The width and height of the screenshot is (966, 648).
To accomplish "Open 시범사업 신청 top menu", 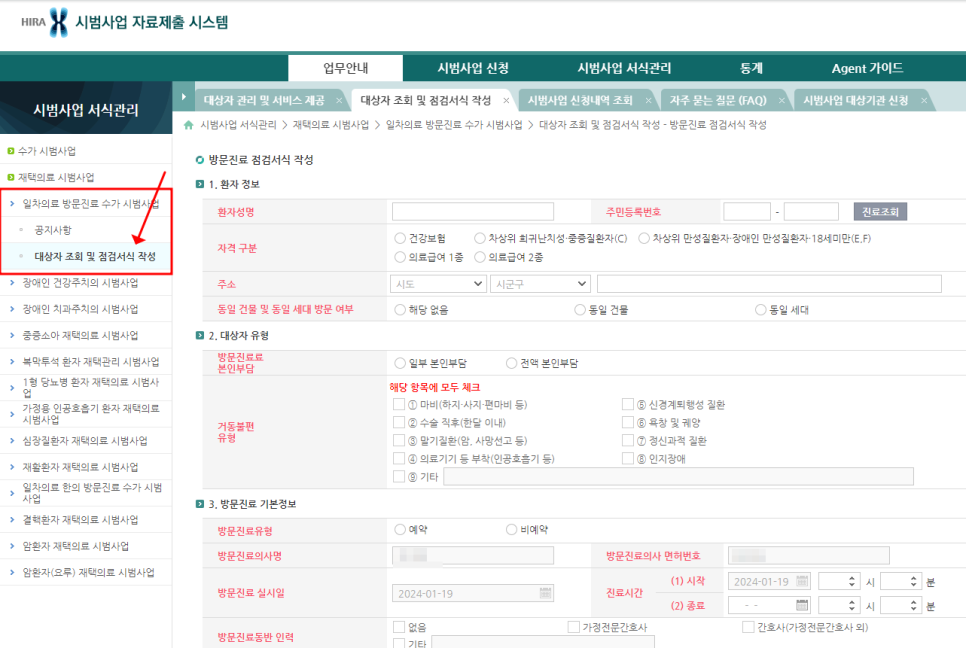I will pos(473,68).
